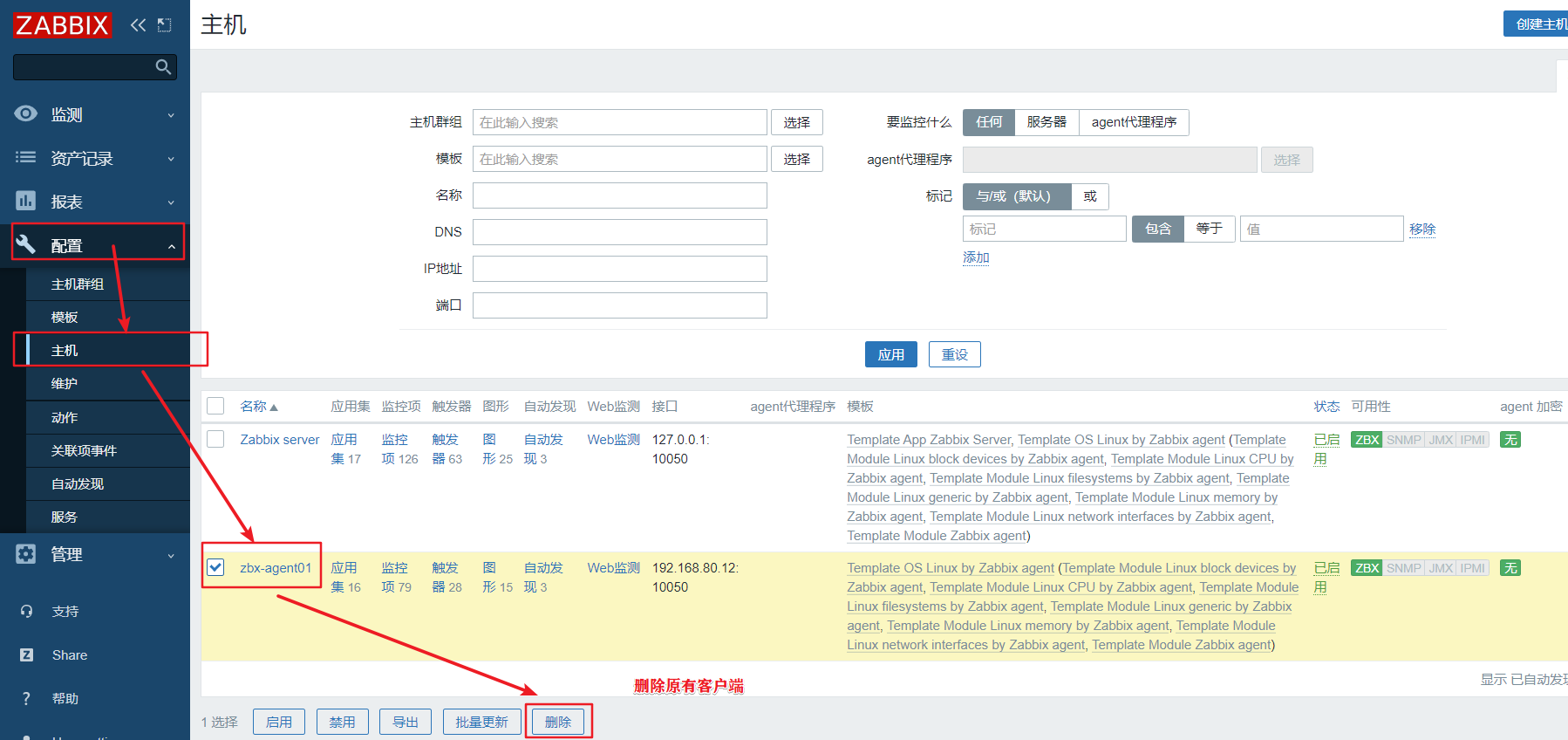Open the zbx-agent01 host link

coord(276,568)
